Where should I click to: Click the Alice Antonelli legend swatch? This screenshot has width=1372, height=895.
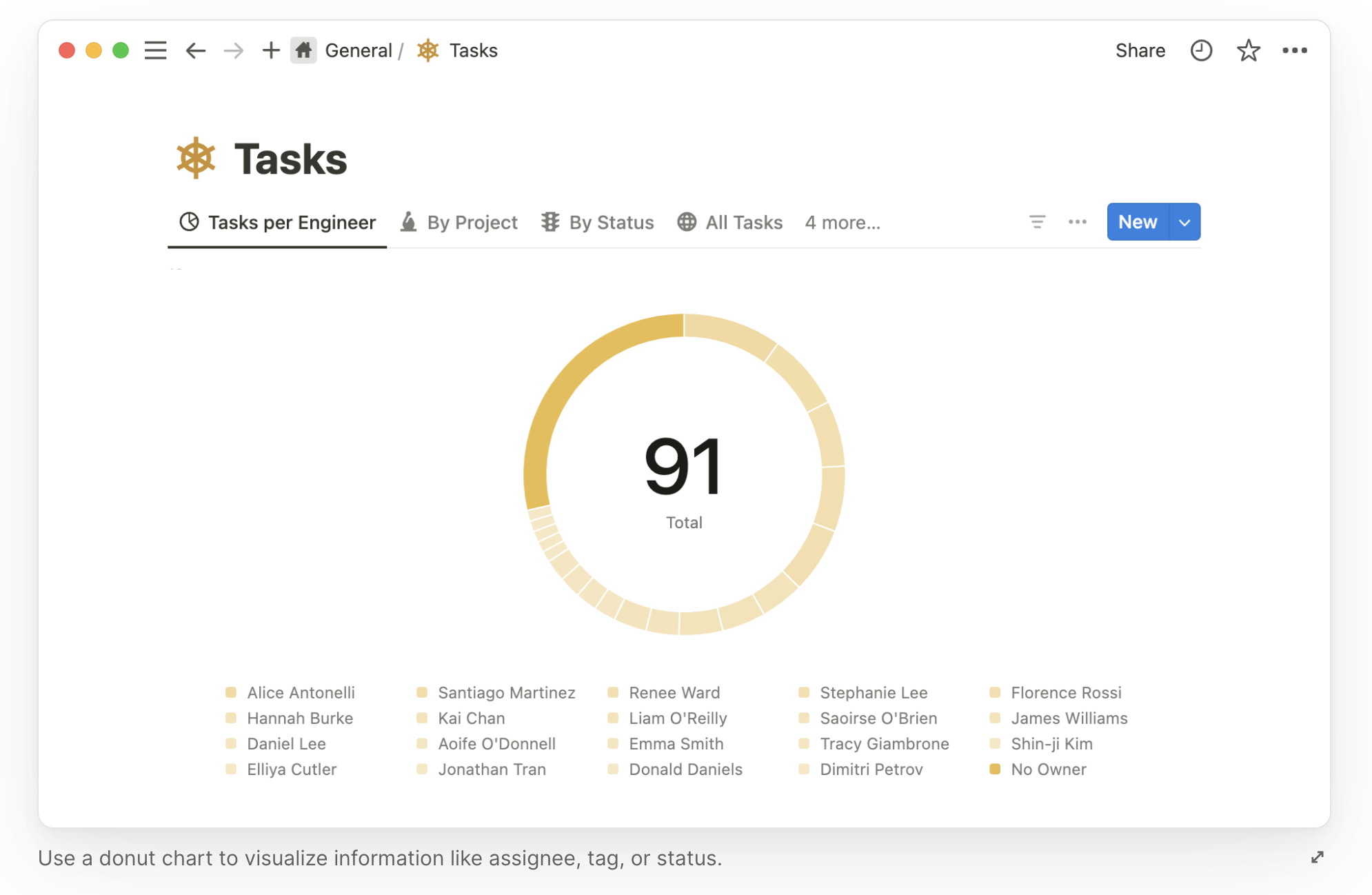click(231, 692)
